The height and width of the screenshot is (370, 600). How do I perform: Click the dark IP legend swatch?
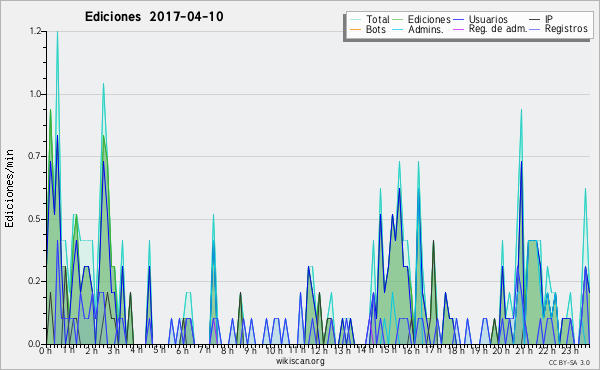(x=535, y=20)
